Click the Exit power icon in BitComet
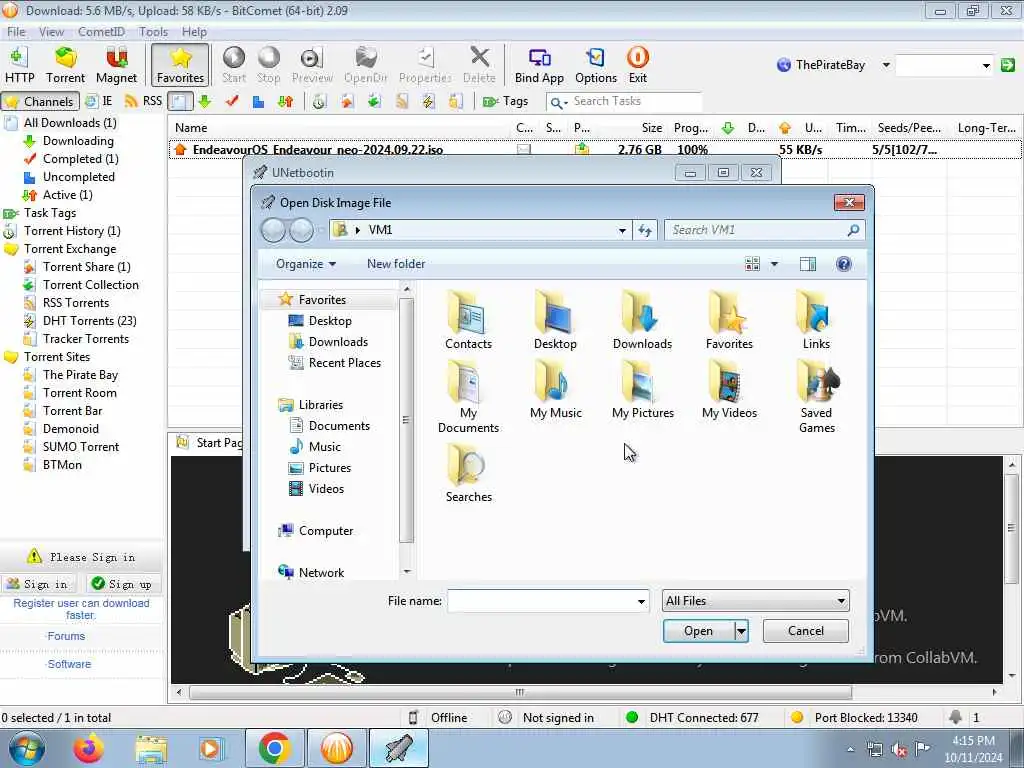This screenshot has height=768, width=1024. point(637,65)
